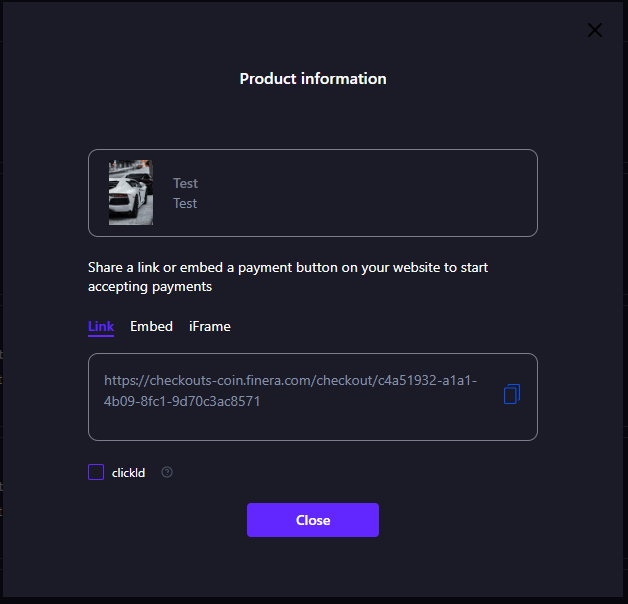Click the purple underline beneath the Link tab

[101, 336]
